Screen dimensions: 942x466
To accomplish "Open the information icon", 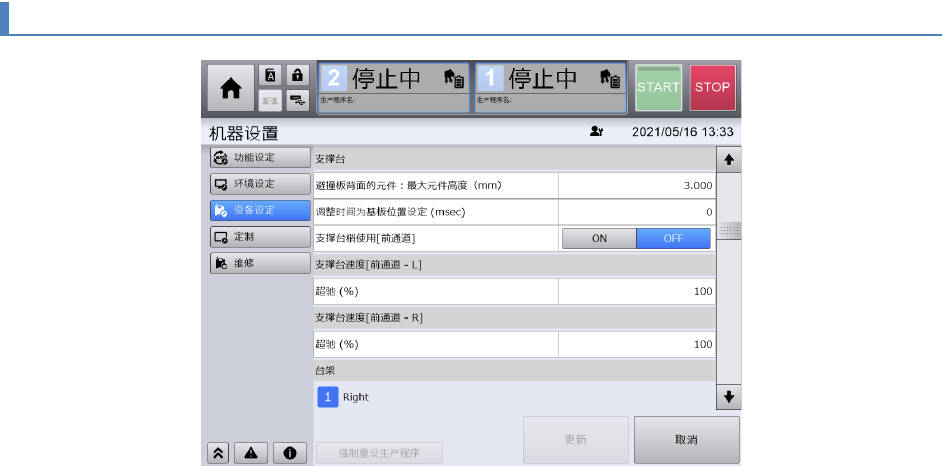I will click(x=290, y=453).
